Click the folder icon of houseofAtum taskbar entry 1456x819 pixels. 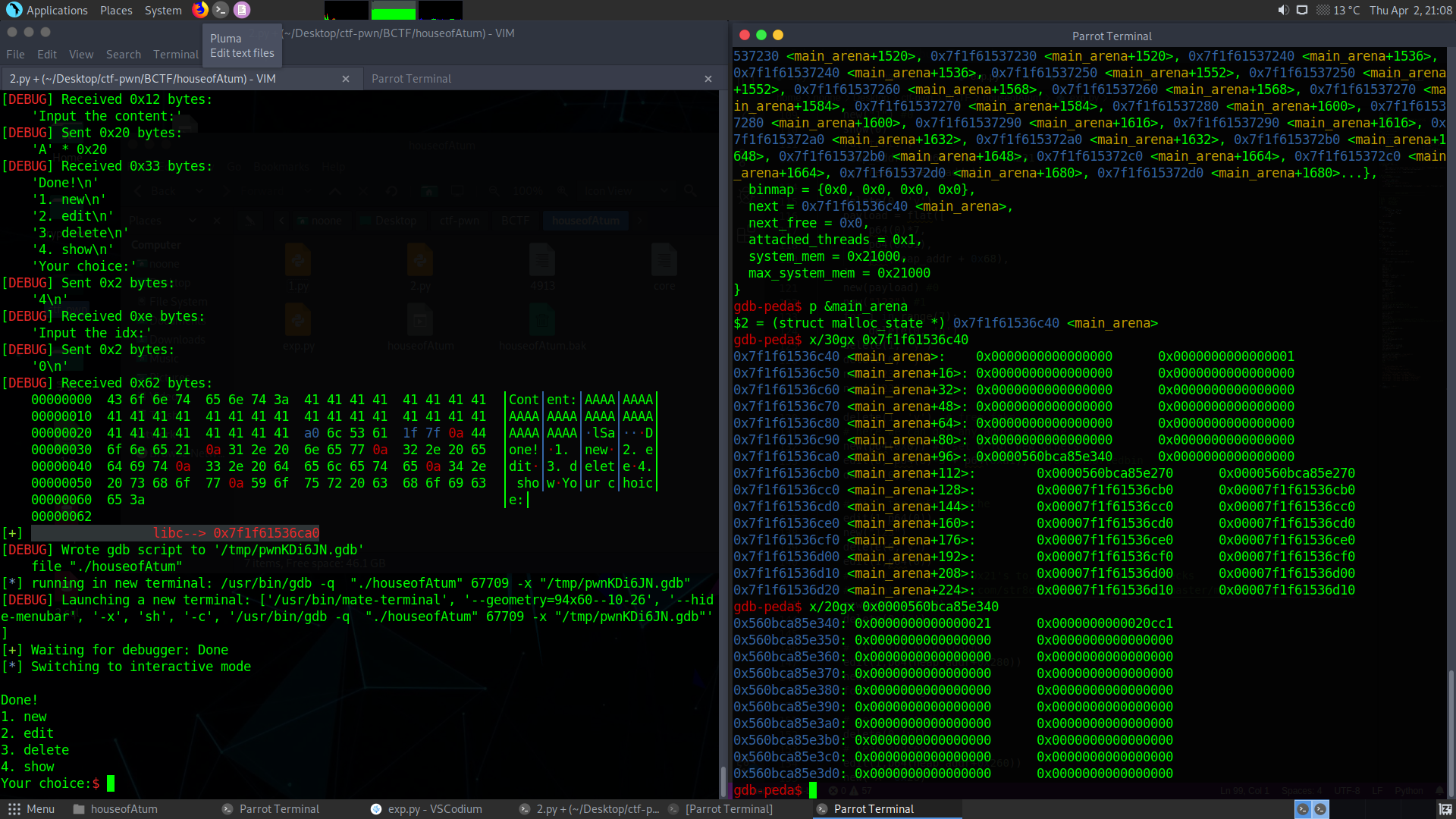pos(79,809)
